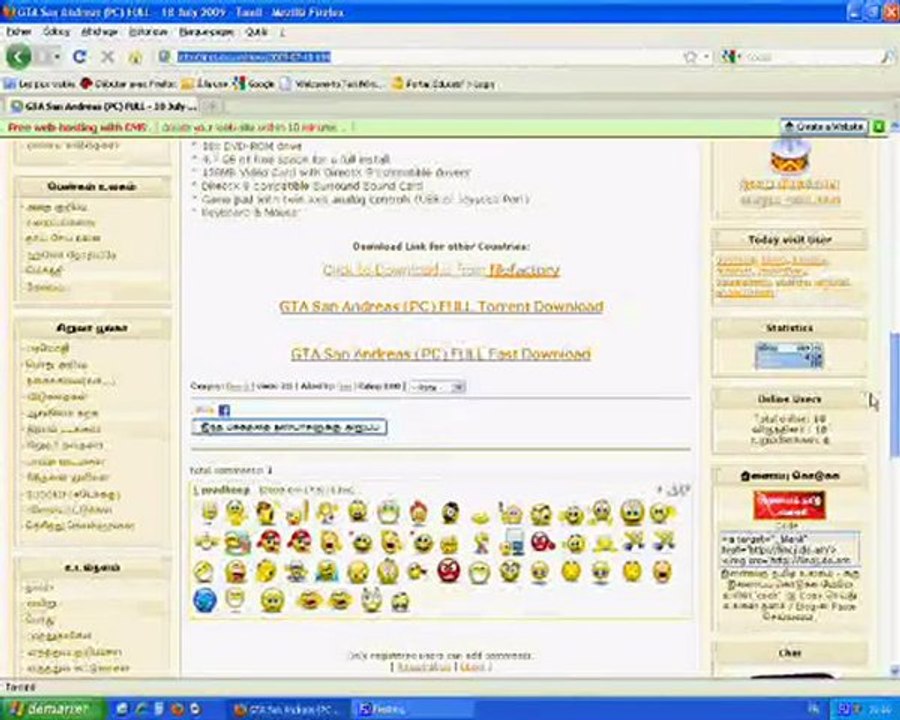The image size is (900, 720).
Task: Reload the page with the refresh icon
Action: point(79,57)
